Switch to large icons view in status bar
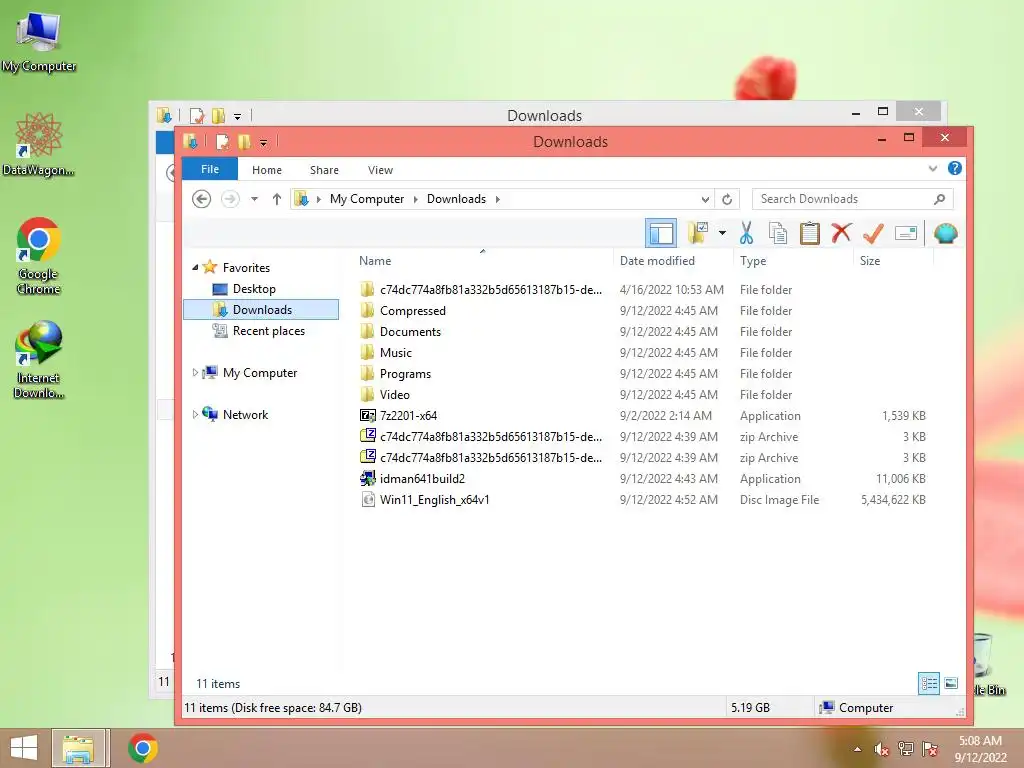The image size is (1024, 768). coord(951,684)
